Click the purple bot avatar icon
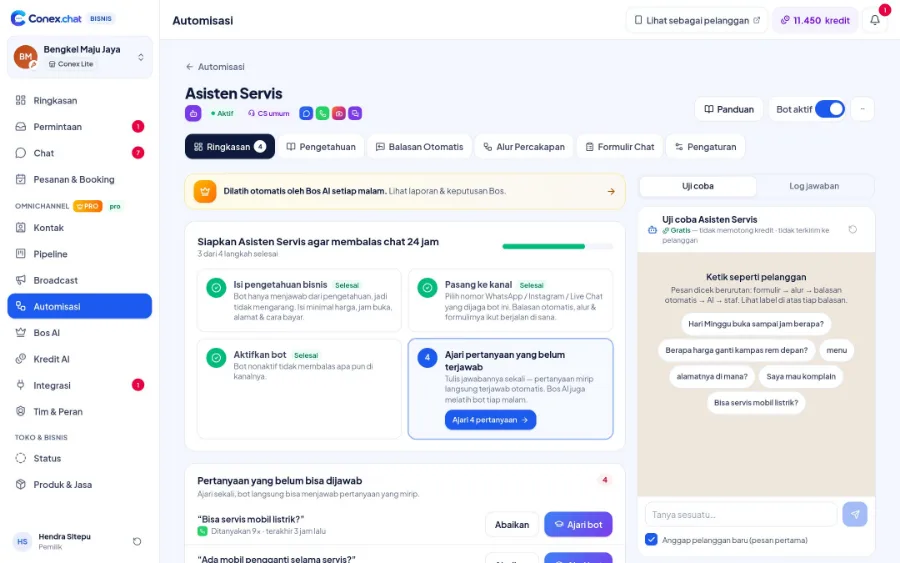Screen dimensions: 900x563 (x=193, y=113)
